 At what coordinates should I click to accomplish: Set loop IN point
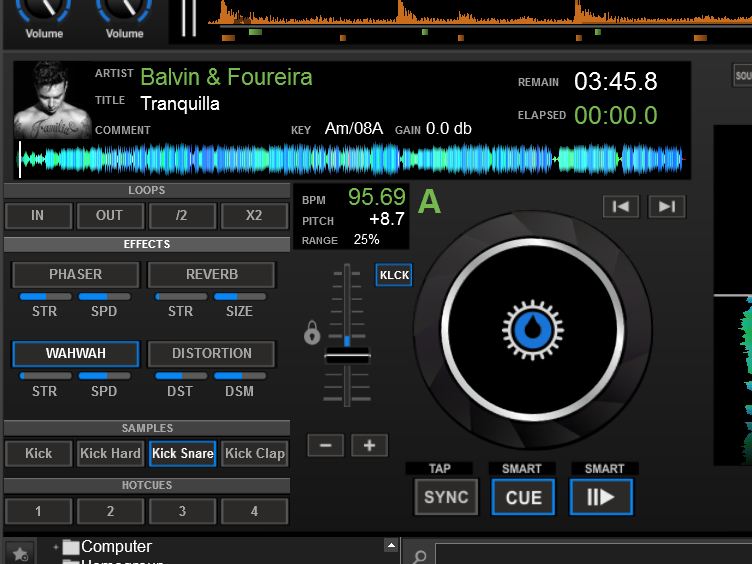click(38, 215)
